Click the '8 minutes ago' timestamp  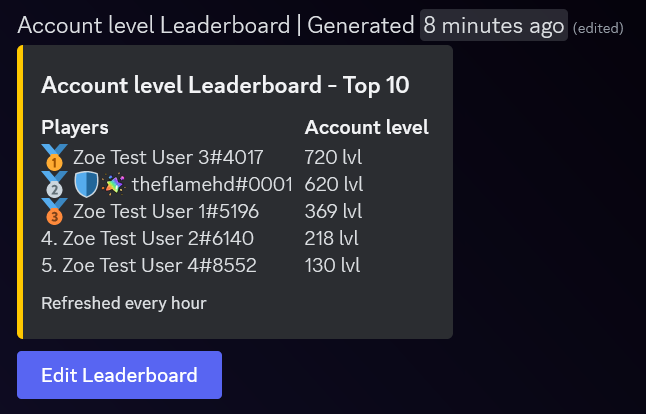click(x=494, y=26)
